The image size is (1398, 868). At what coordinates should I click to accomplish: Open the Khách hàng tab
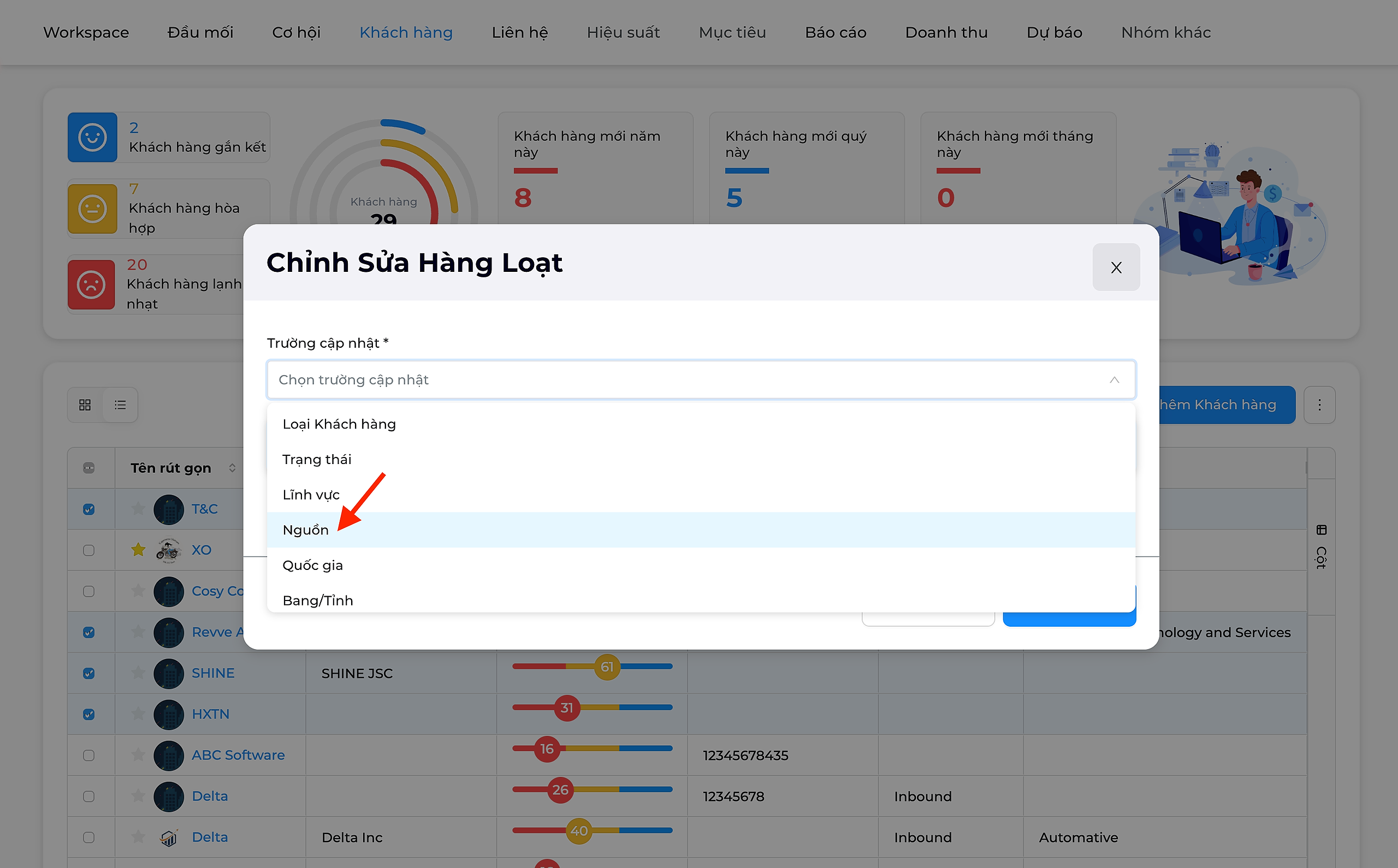click(x=406, y=32)
